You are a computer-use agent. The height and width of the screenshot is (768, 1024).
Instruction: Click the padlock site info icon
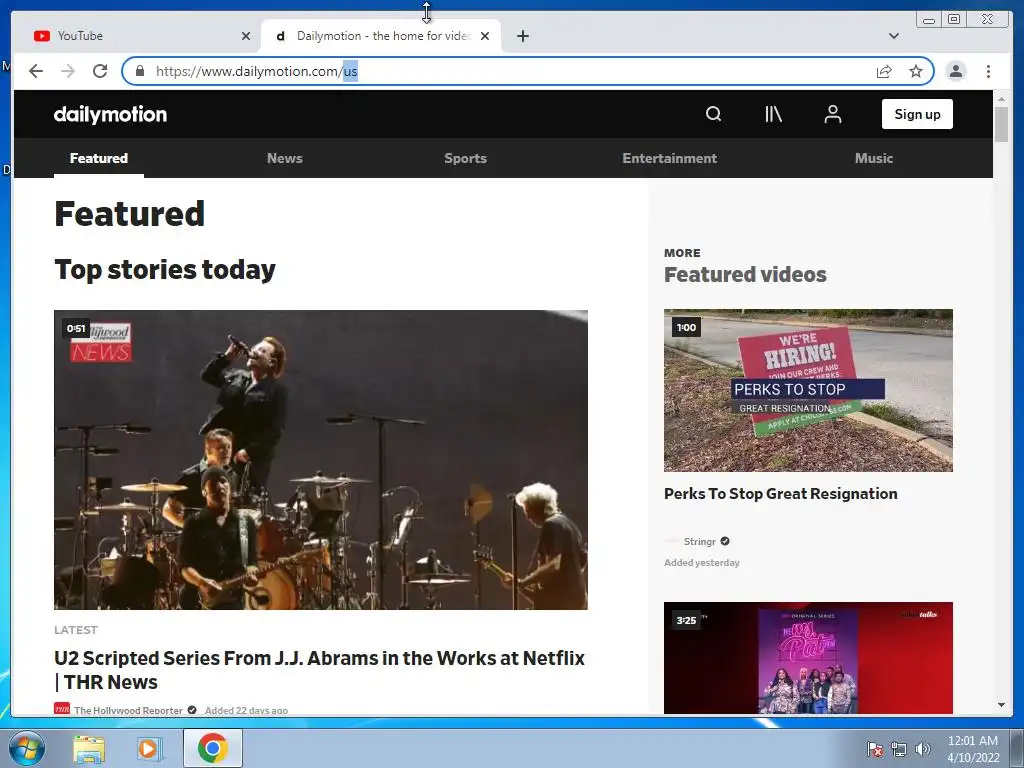[140, 71]
